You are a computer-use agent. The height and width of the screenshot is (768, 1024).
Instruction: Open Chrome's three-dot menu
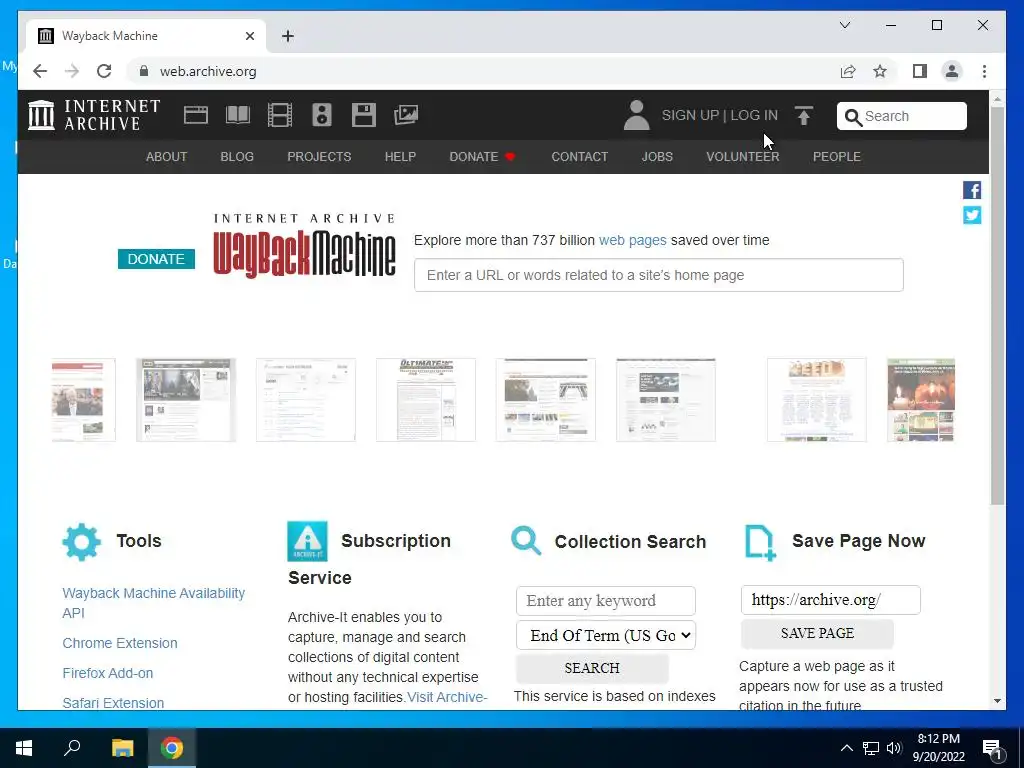[x=984, y=71]
